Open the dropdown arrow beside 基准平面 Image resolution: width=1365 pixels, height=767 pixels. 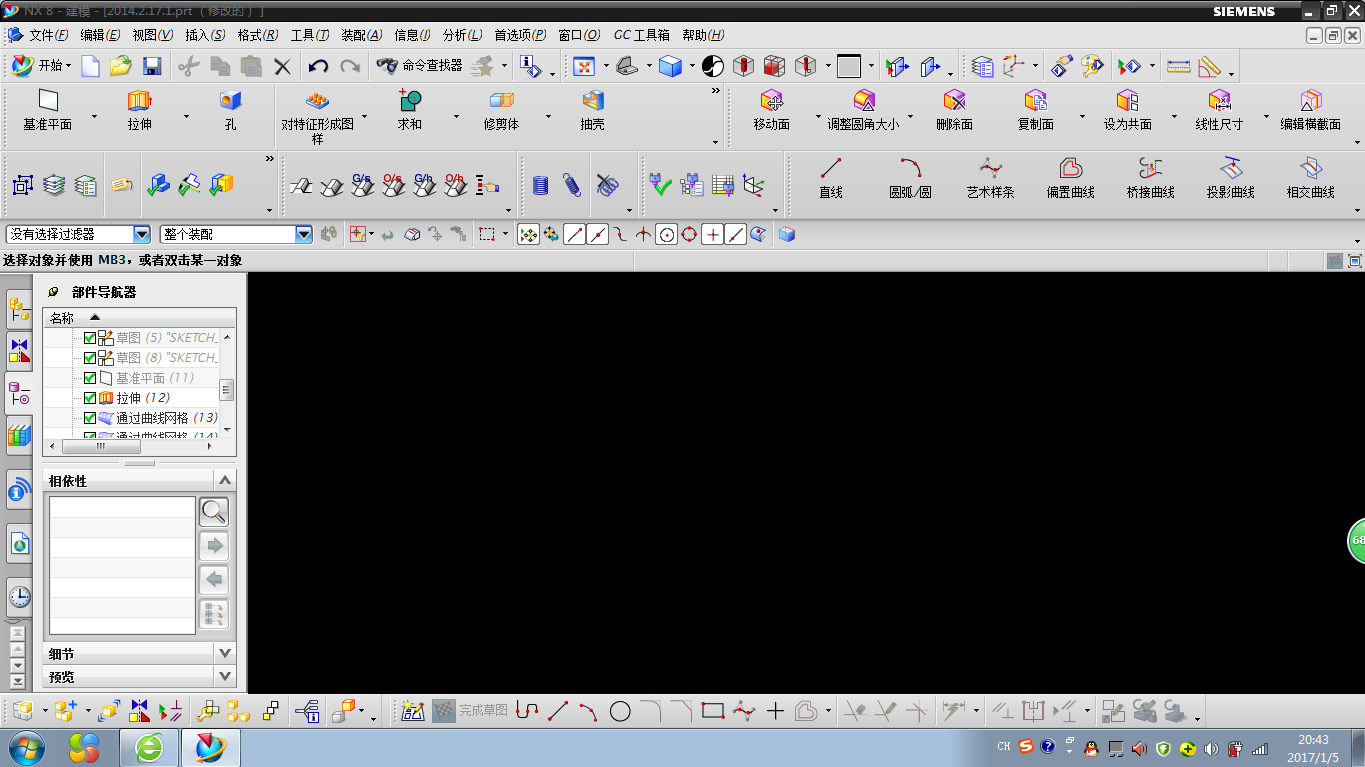[x=94, y=117]
